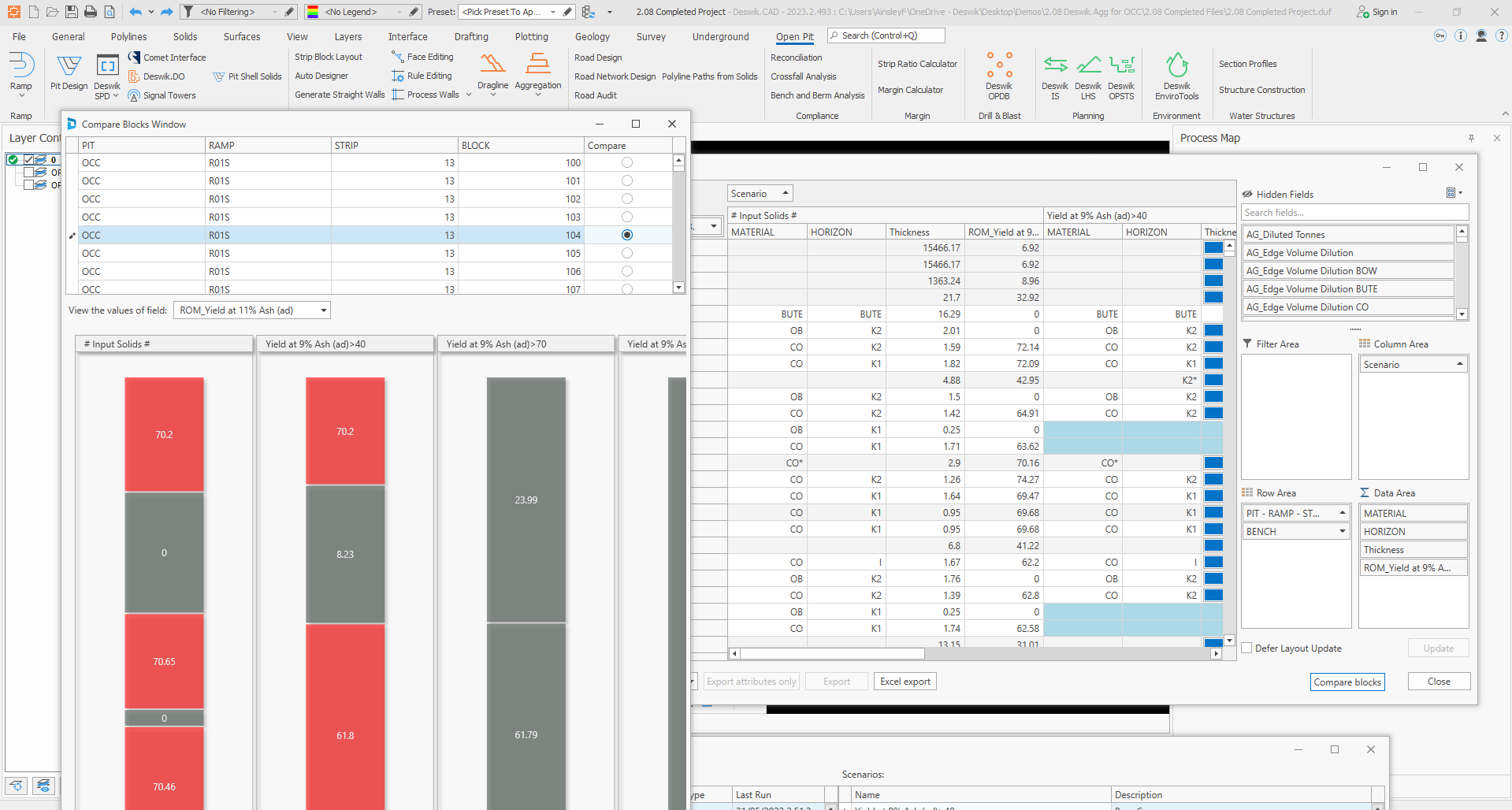Switch to the Layers ribbon tab
1512x810 pixels.
[348, 36]
